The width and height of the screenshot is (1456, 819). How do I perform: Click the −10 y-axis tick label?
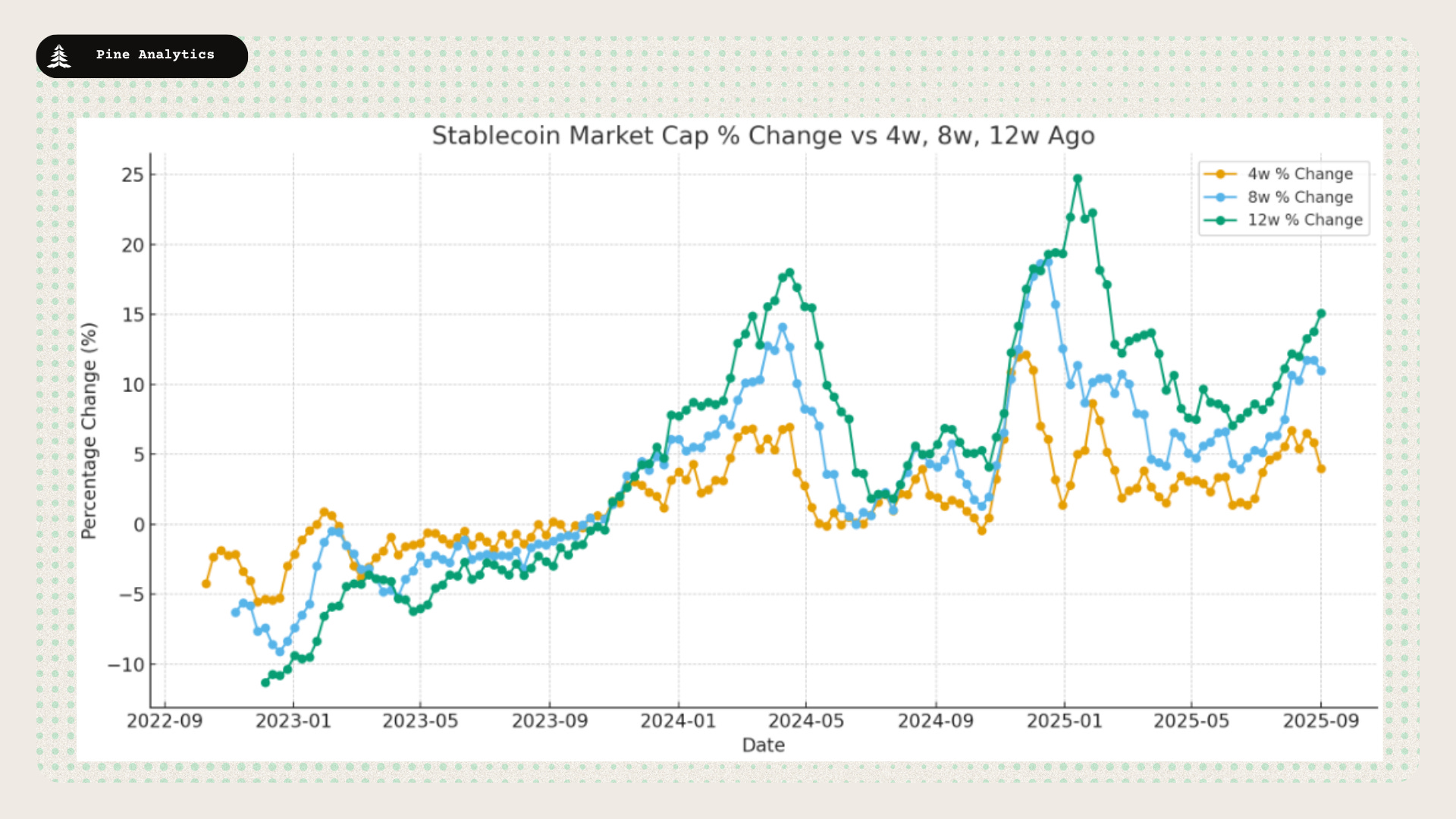126,665
